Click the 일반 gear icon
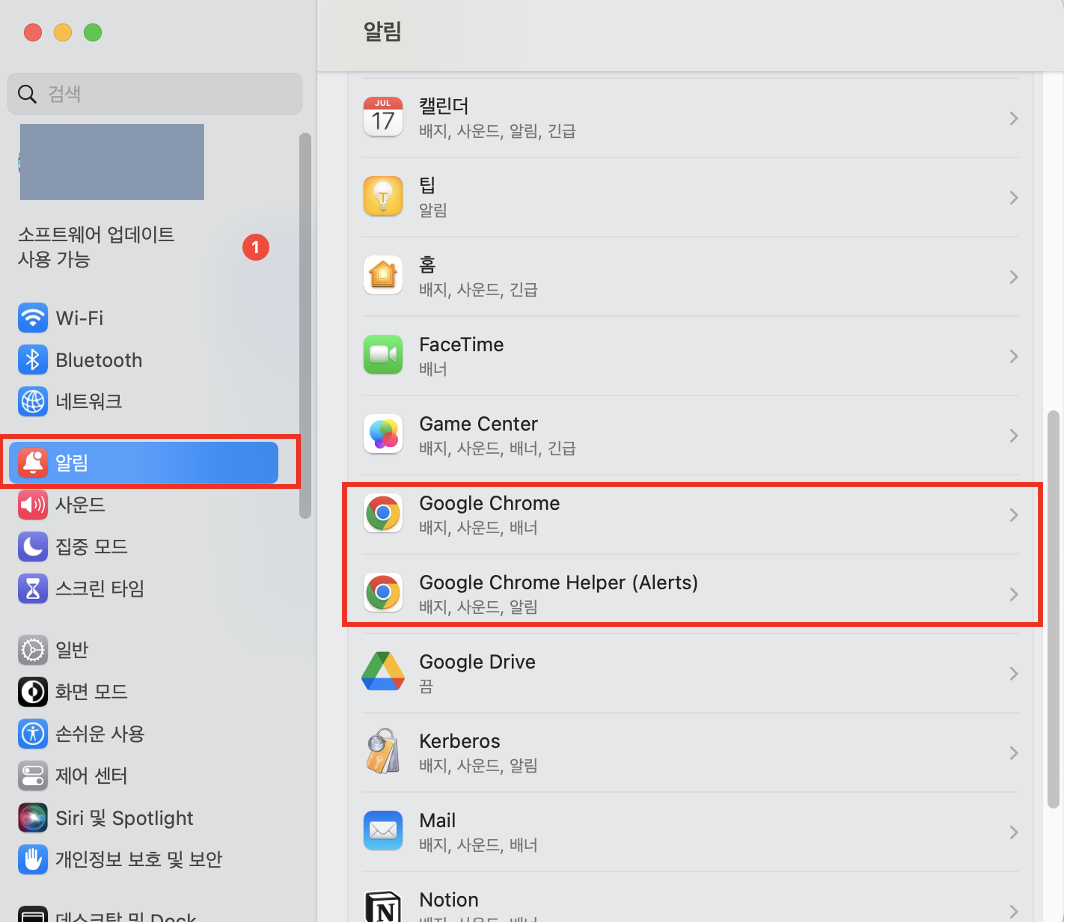 point(33,649)
